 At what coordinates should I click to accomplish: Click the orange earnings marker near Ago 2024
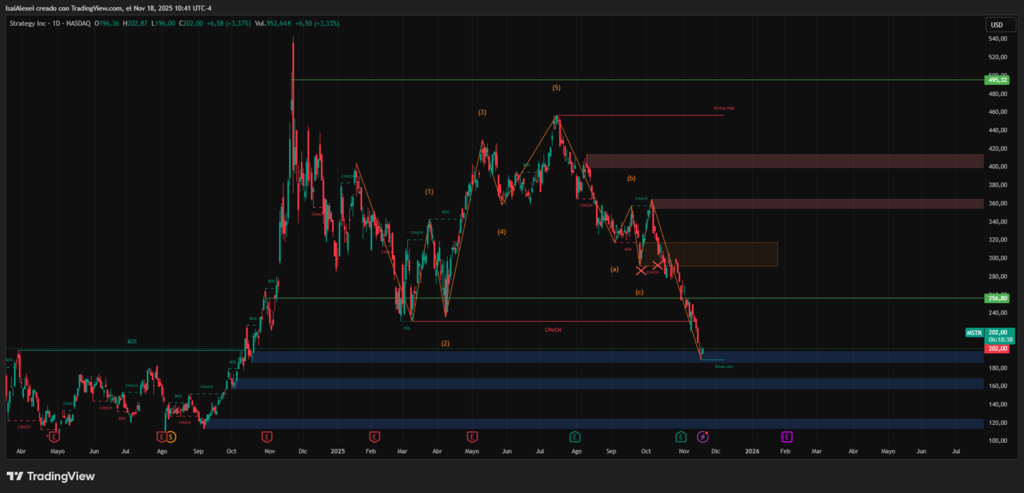click(163, 437)
